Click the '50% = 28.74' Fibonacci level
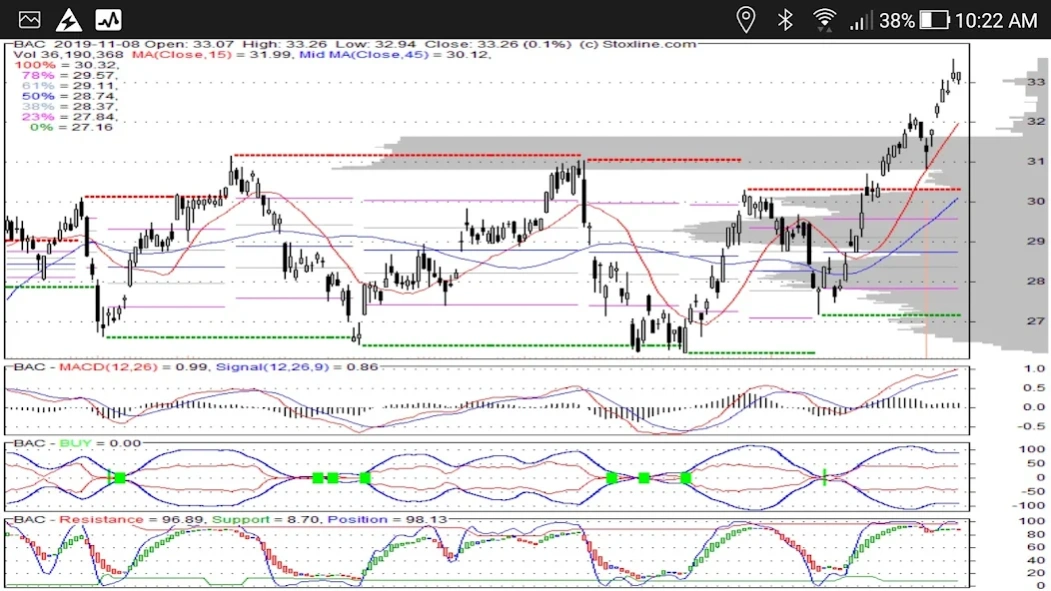Screen dimensions: 1051x591 pos(70,96)
